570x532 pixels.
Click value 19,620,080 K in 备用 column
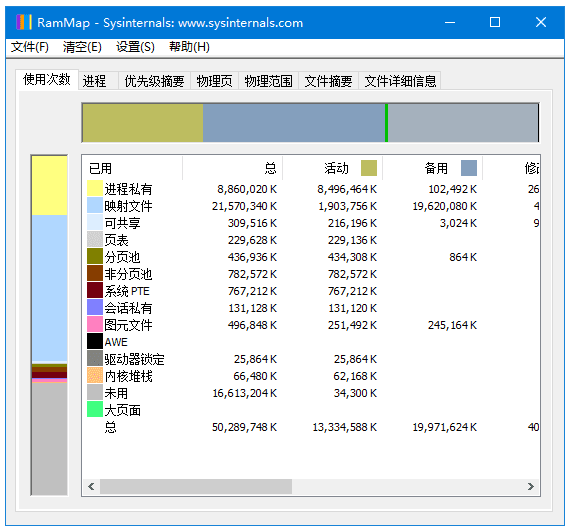click(x=445, y=206)
